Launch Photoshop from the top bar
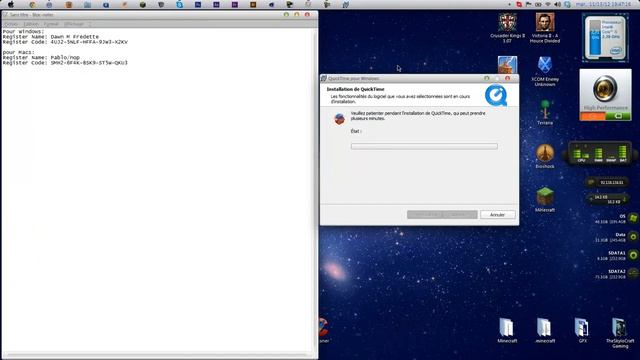The image size is (640, 360). 198,4
